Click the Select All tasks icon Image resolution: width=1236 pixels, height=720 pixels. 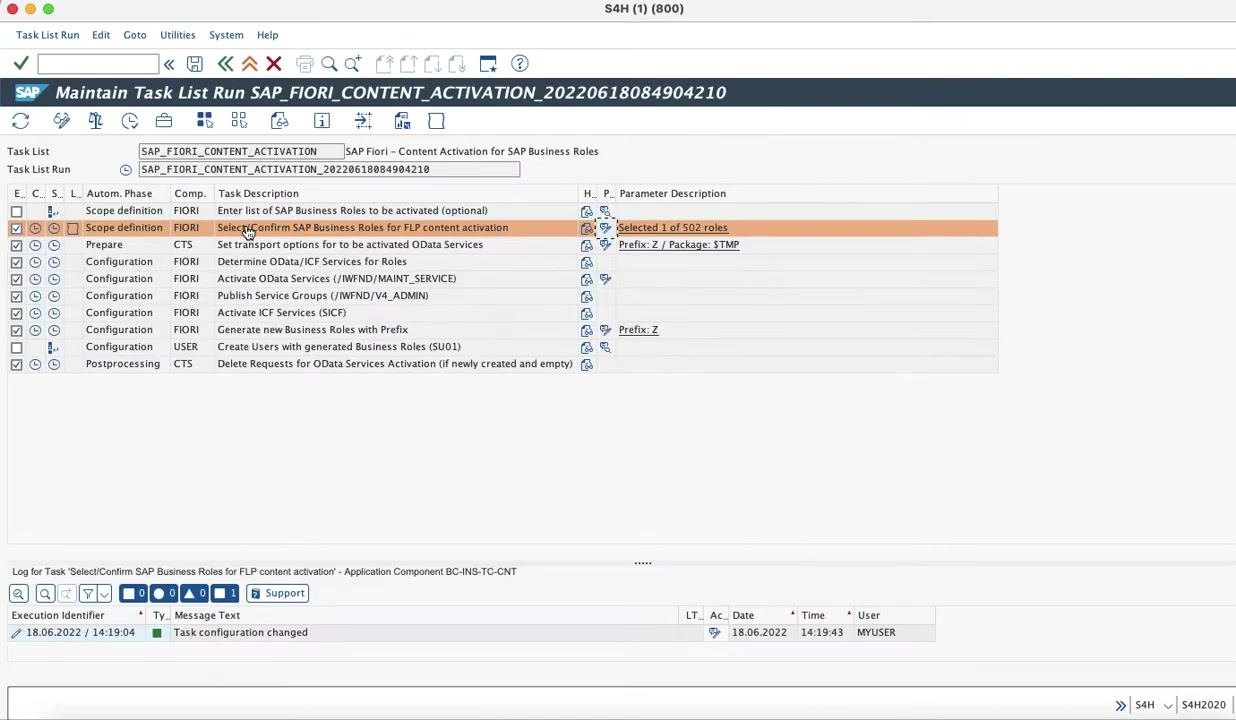click(x=205, y=121)
